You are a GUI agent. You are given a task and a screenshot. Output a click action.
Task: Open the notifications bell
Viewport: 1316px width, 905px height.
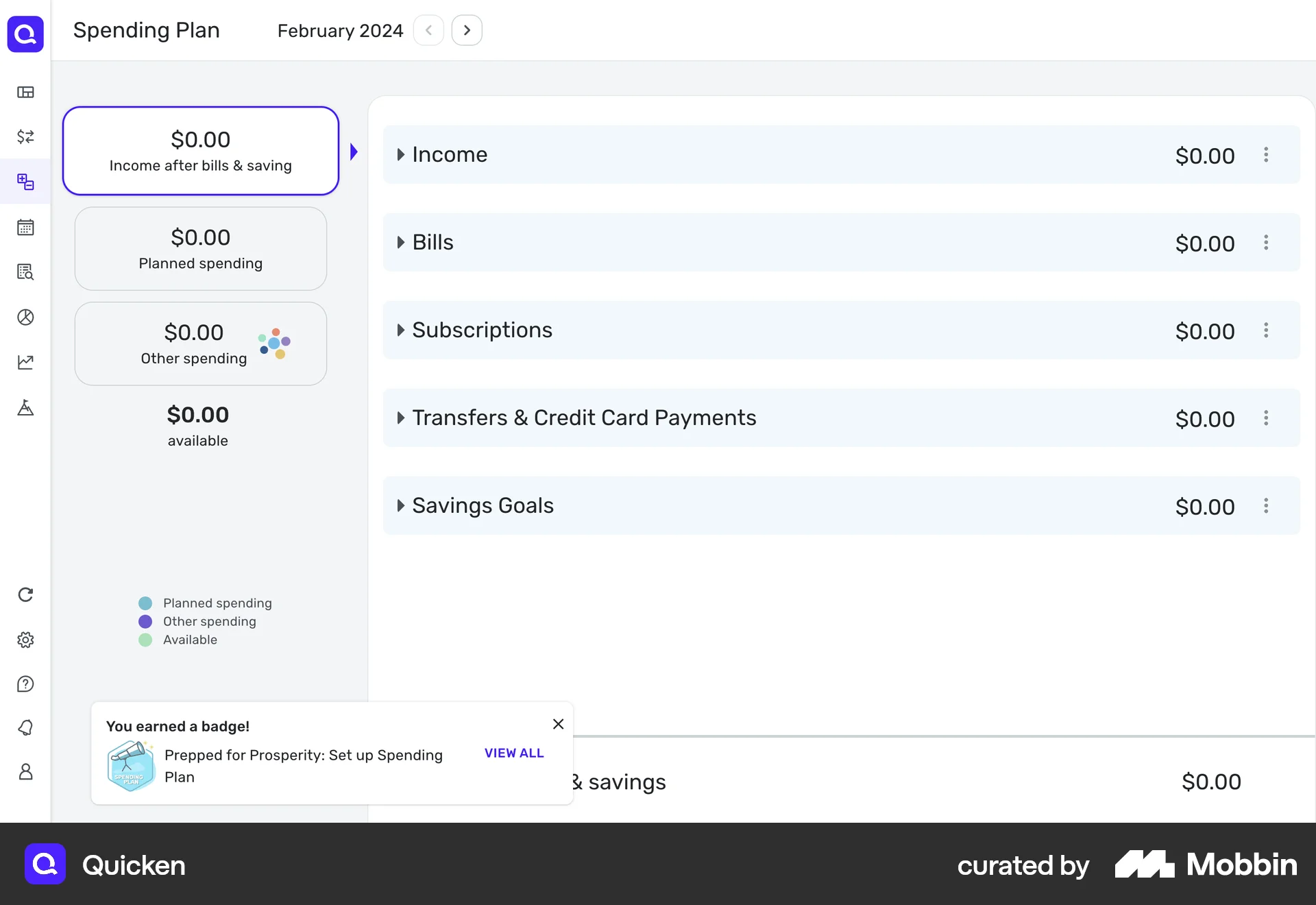tap(25, 727)
